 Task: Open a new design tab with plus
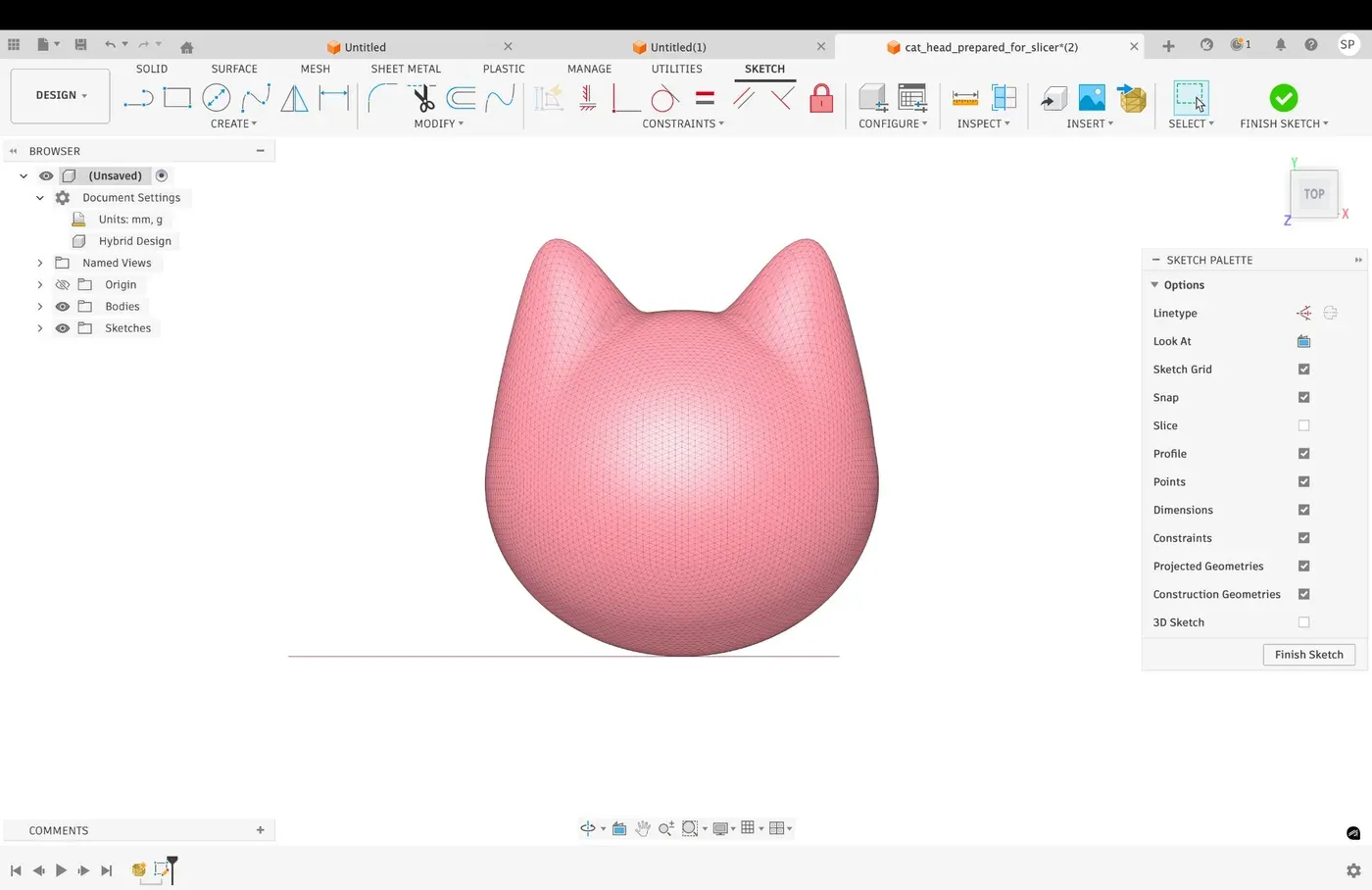(1168, 46)
